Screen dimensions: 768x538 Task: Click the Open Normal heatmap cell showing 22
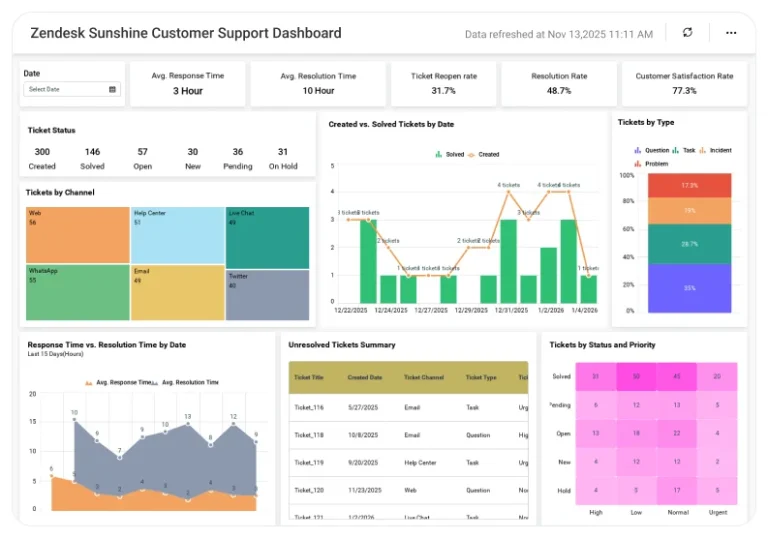pos(676,433)
